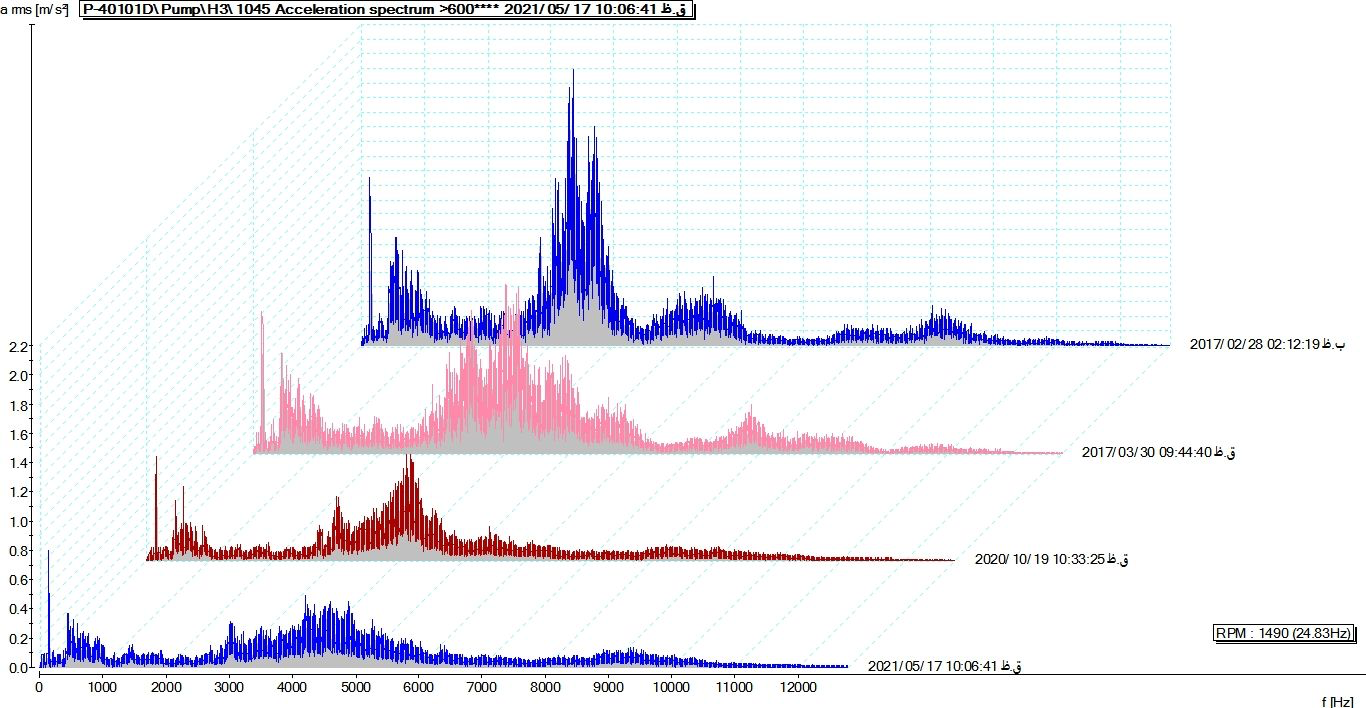
Task: Click the 1.6 value on amplitude axis
Action: pos(16,434)
